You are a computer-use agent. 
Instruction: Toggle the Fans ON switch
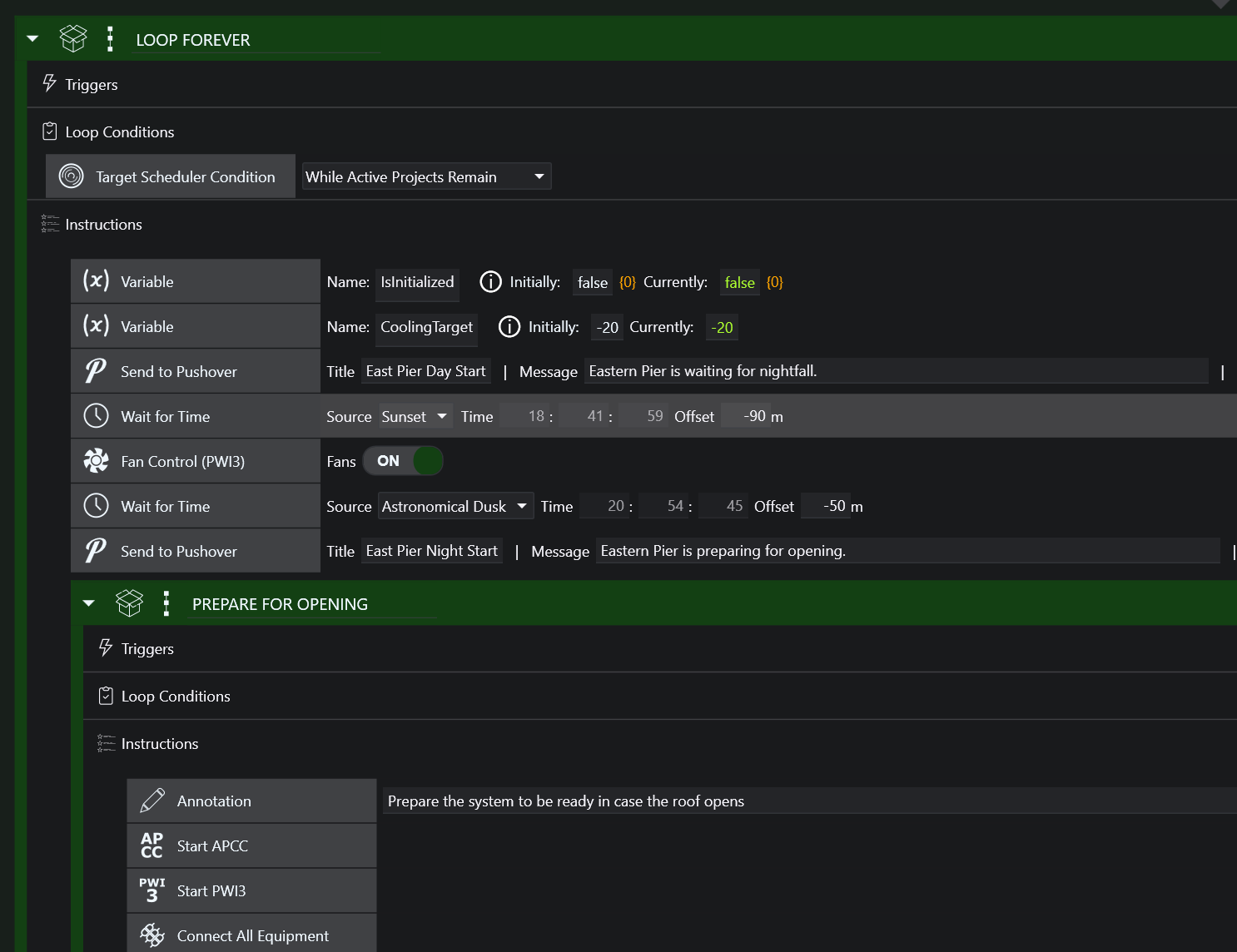[403, 461]
